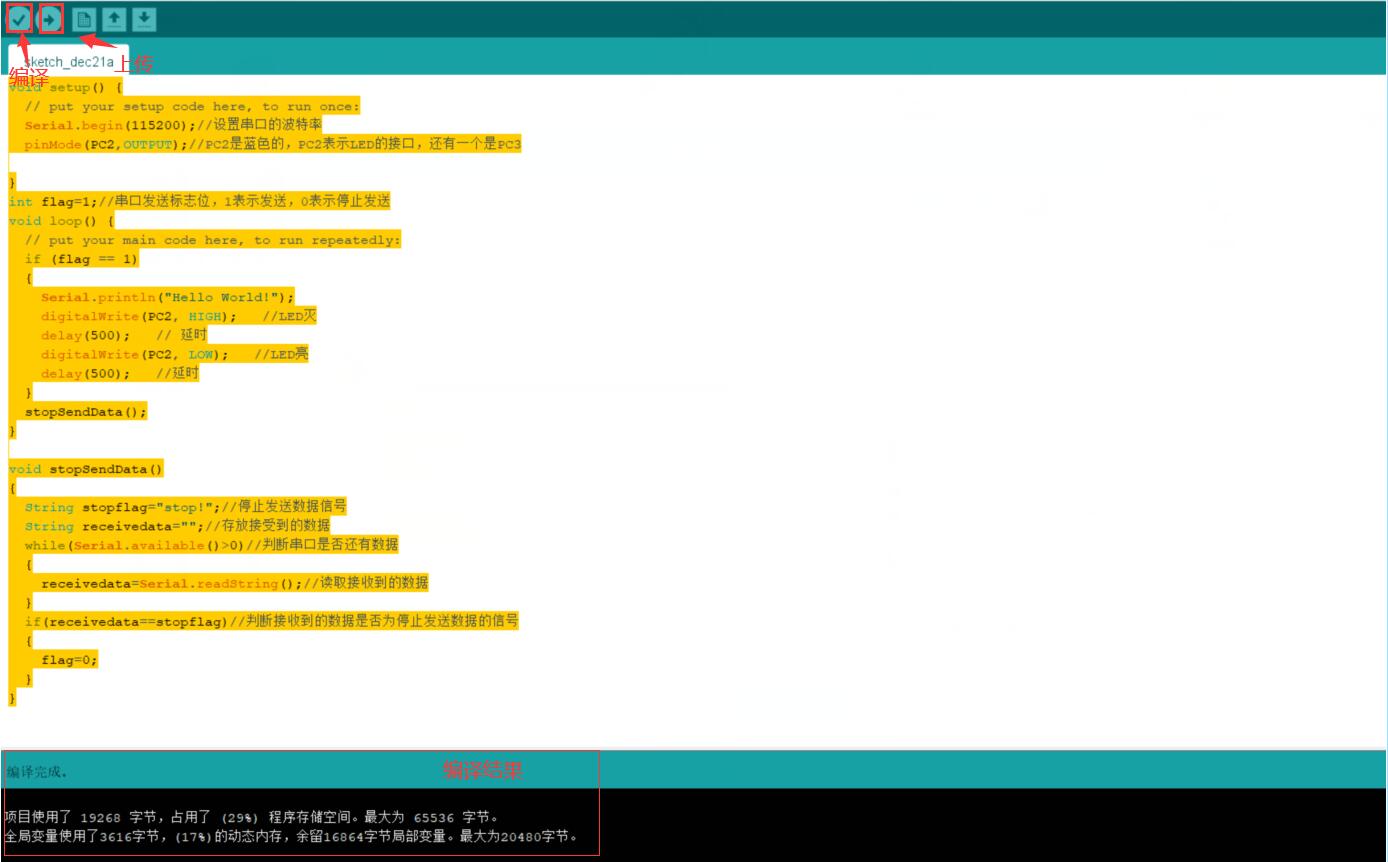Click the Verify (checkmark) compile icon

(19, 19)
